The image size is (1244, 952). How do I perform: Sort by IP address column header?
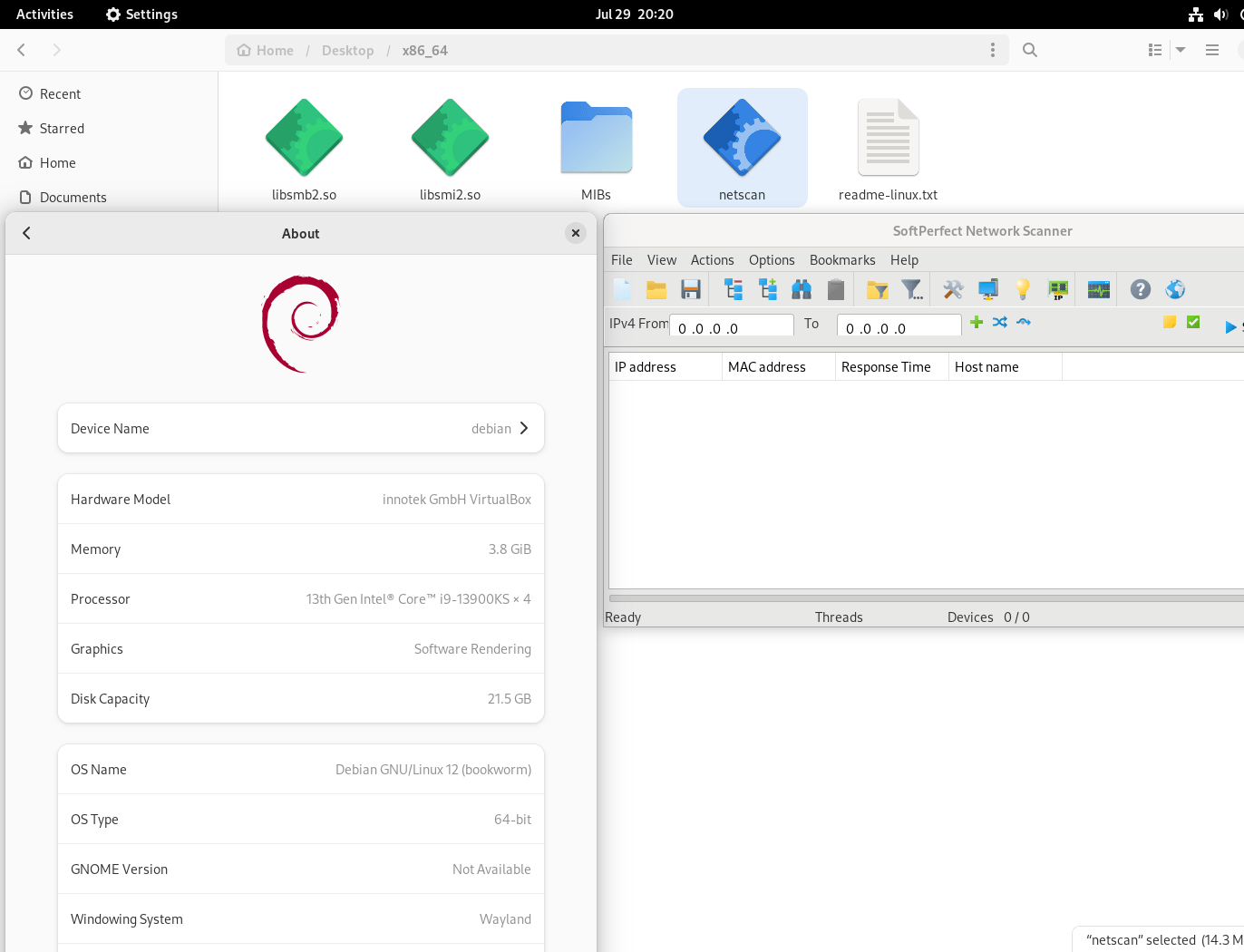(x=666, y=367)
